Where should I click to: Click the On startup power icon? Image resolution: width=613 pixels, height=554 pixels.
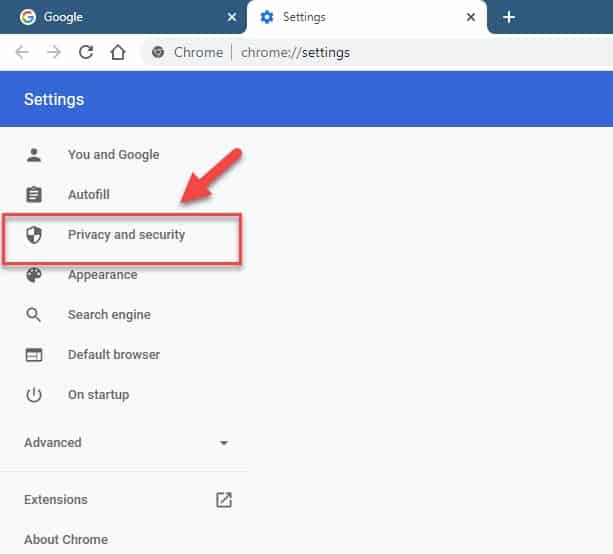click(x=34, y=395)
